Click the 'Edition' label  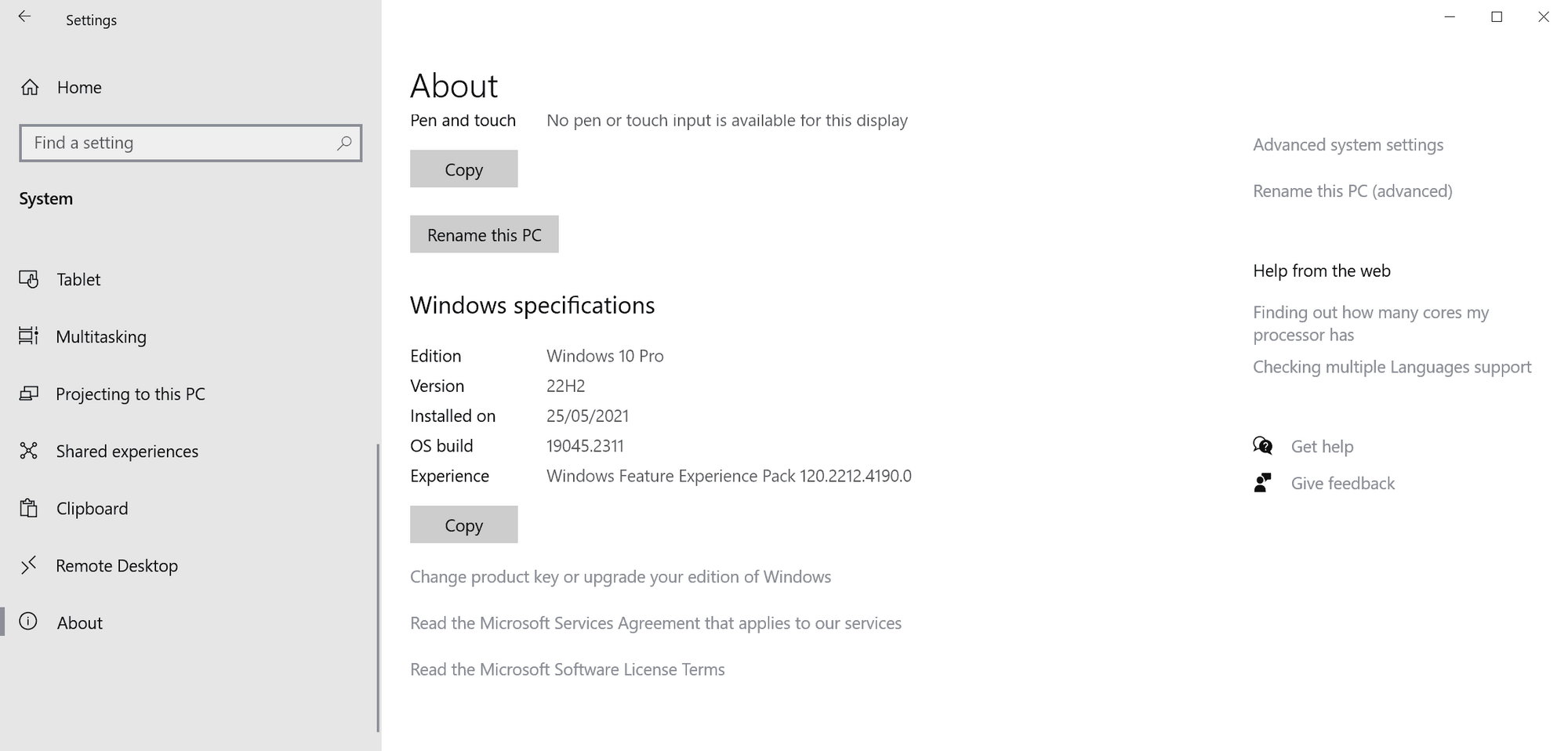(435, 356)
